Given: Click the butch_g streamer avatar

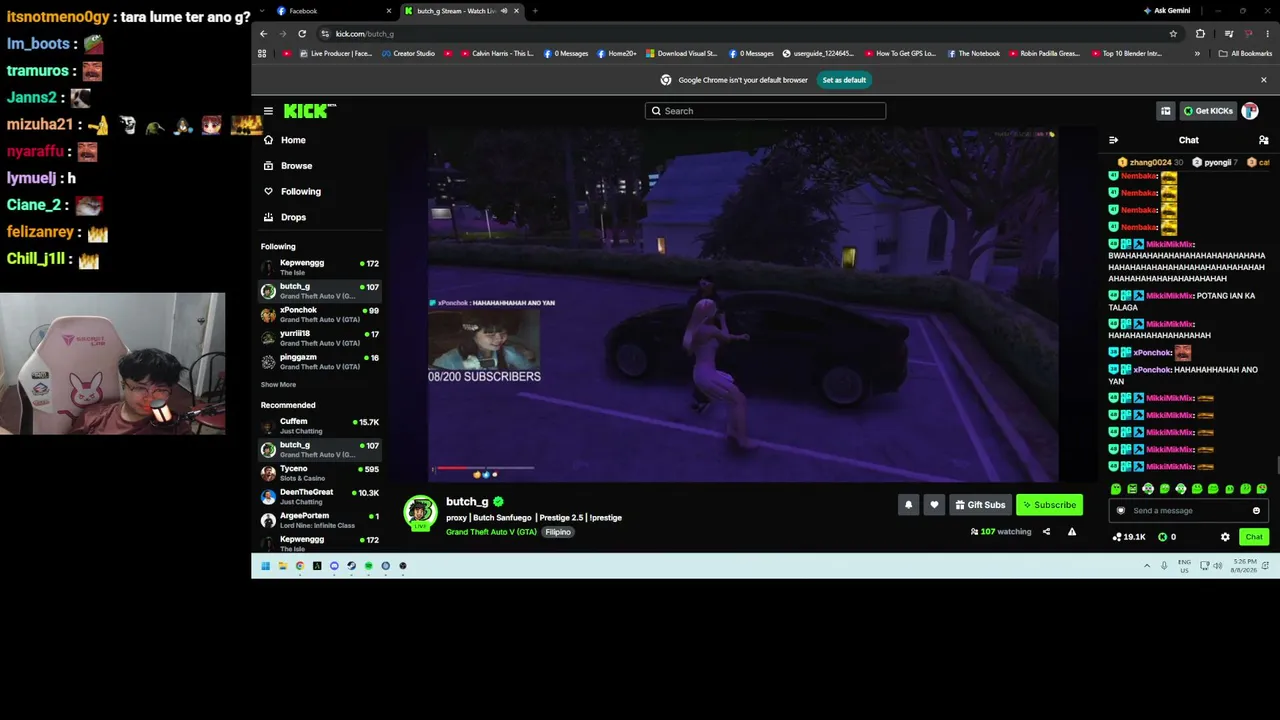Looking at the screenshot, I should 420,512.
